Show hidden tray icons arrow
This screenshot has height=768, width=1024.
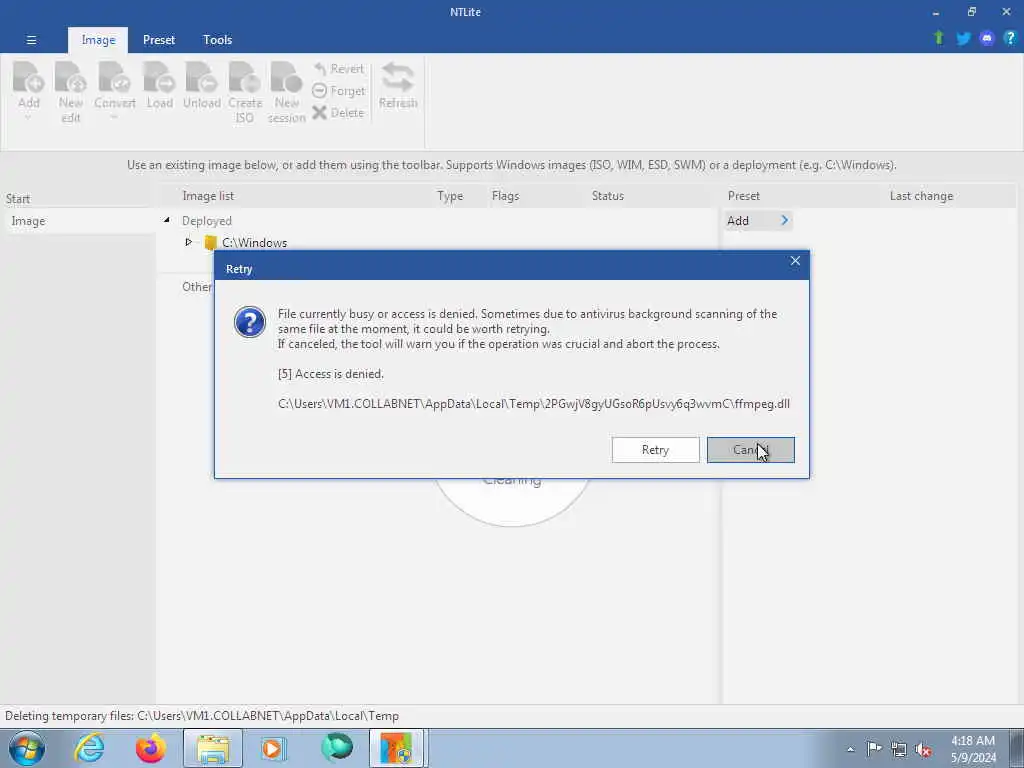pos(850,749)
